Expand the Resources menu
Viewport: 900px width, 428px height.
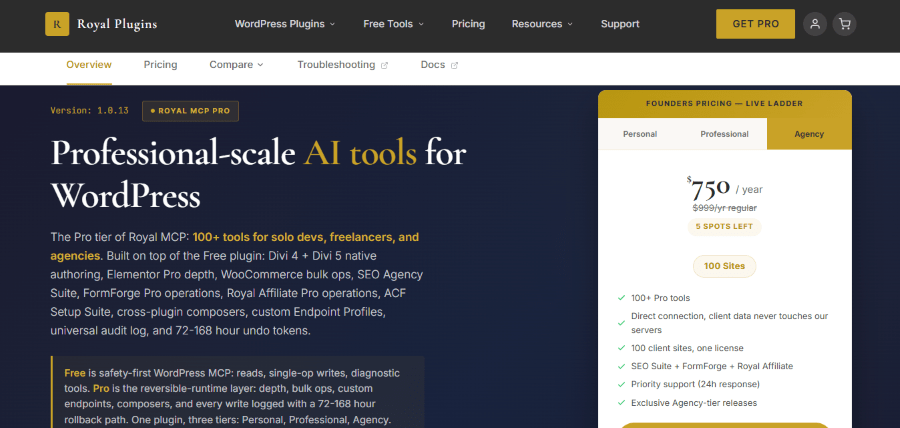point(542,24)
